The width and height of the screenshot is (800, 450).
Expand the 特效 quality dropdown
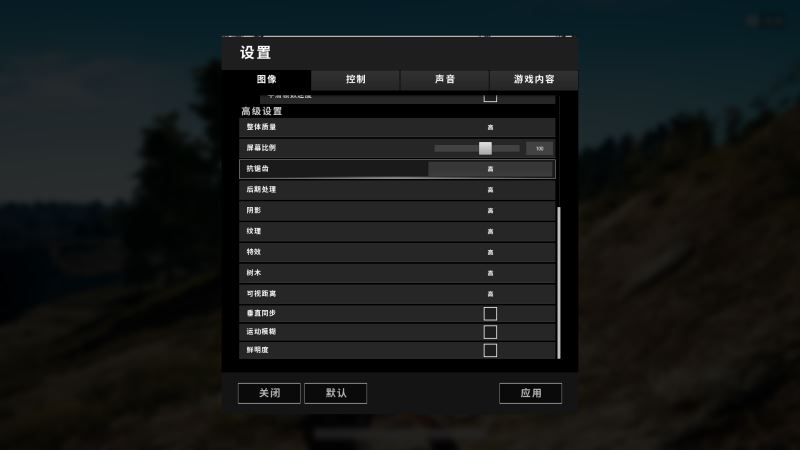point(491,252)
